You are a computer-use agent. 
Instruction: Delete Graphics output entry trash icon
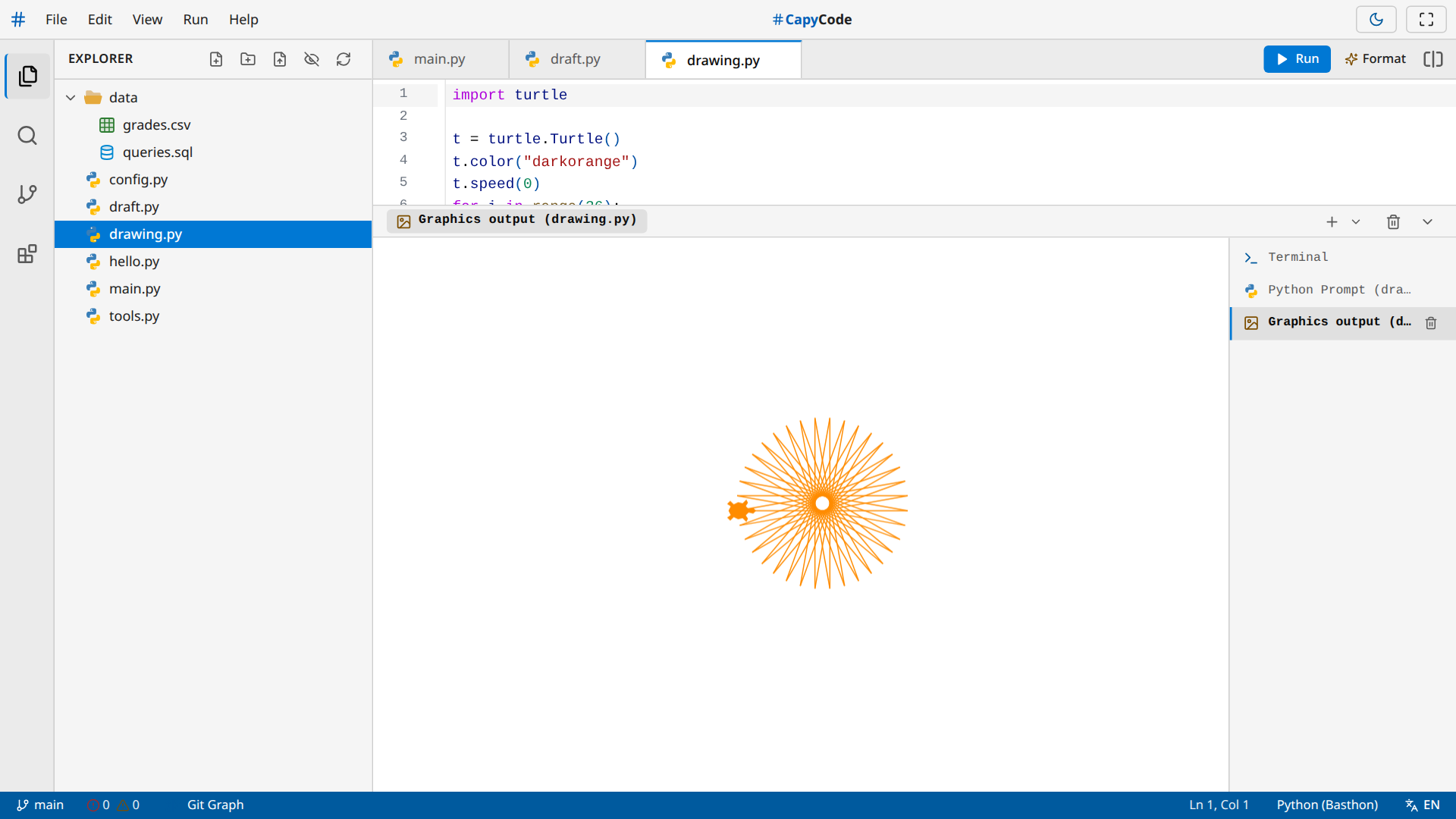(1431, 323)
